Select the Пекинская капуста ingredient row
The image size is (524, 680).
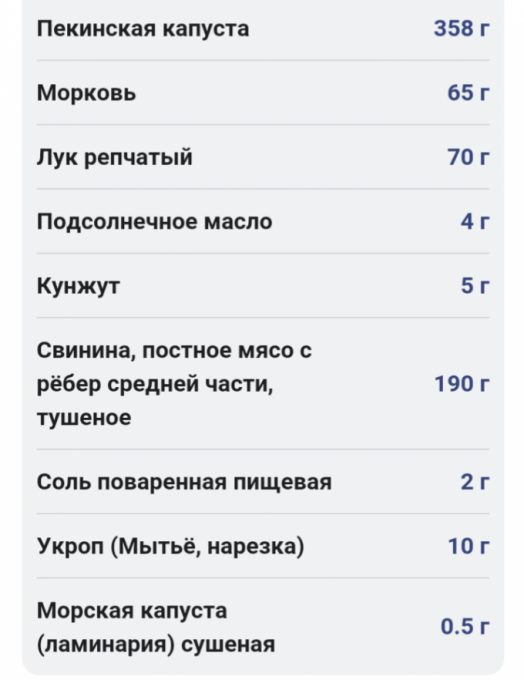tap(263, 29)
